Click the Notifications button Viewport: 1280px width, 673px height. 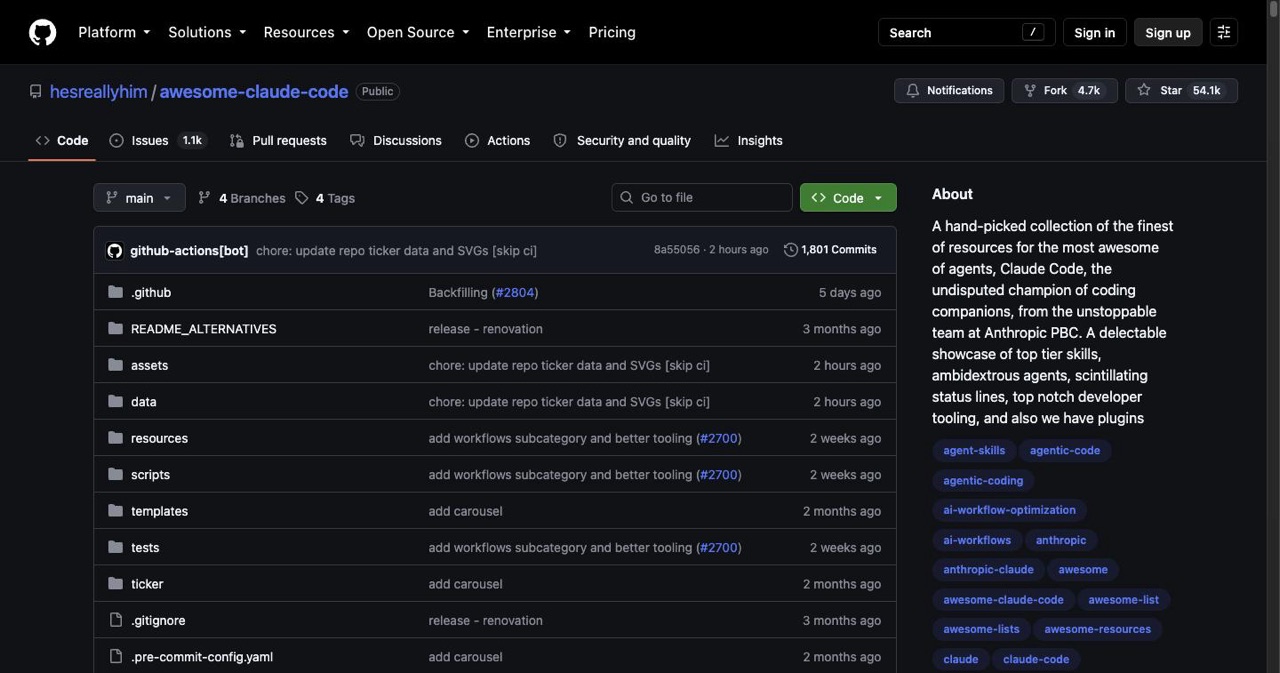(x=949, y=91)
